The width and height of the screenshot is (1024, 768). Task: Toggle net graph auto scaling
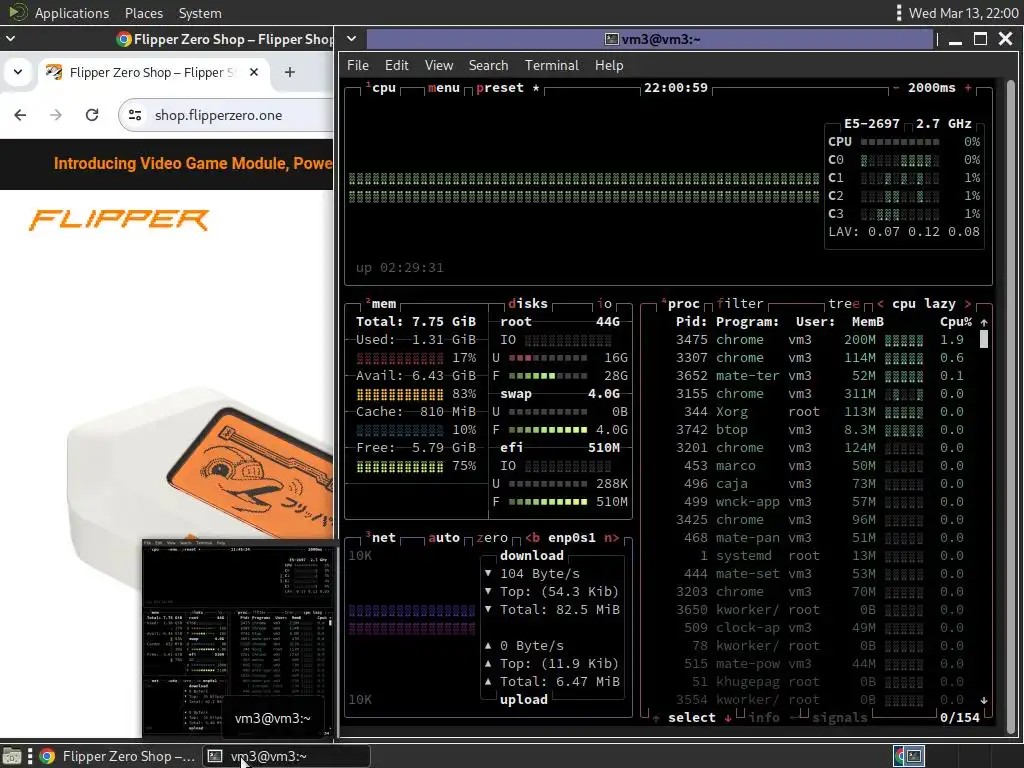click(444, 537)
